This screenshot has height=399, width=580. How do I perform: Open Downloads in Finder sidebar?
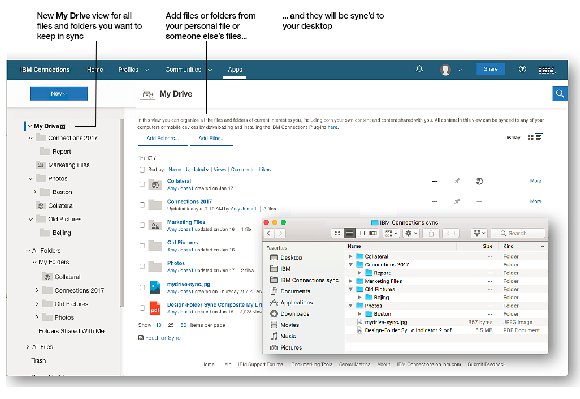pyautogui.click(x=290, y=314)
